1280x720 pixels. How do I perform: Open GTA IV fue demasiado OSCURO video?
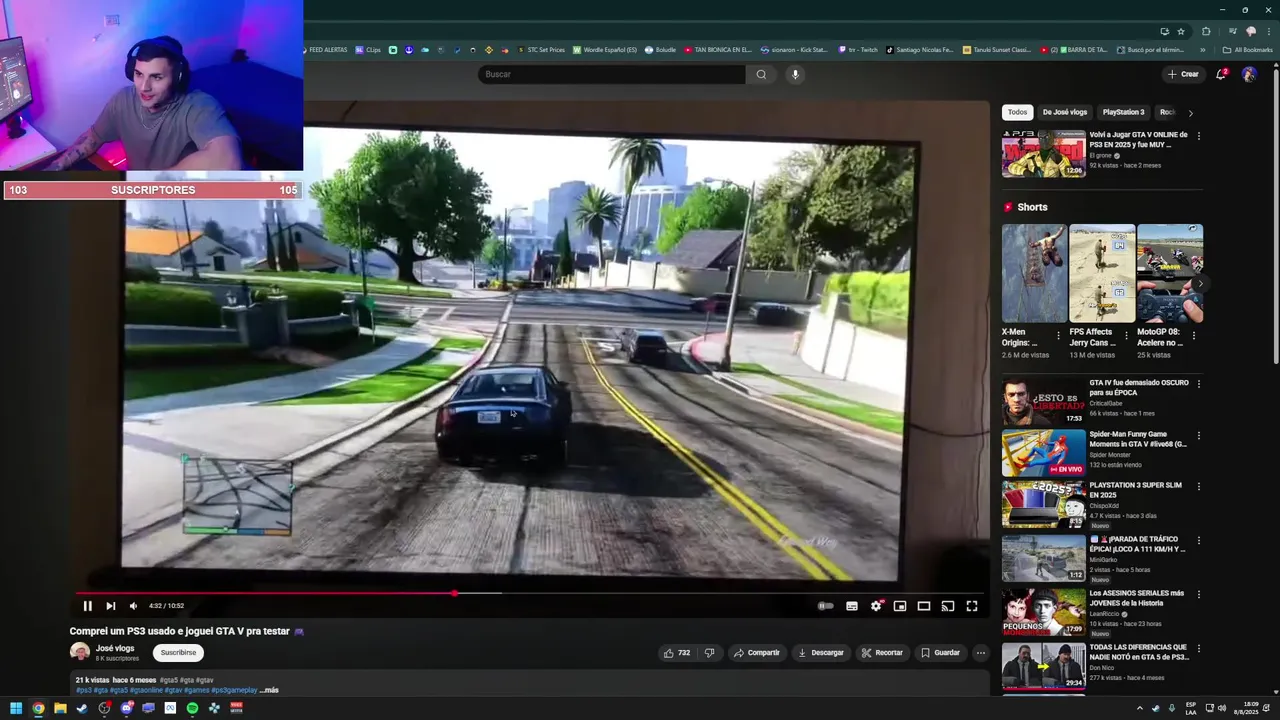[1043, 402]
